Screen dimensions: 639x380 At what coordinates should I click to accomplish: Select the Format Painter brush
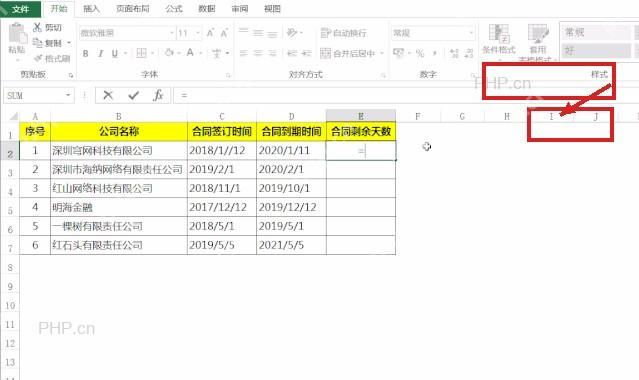pos(39,58)
